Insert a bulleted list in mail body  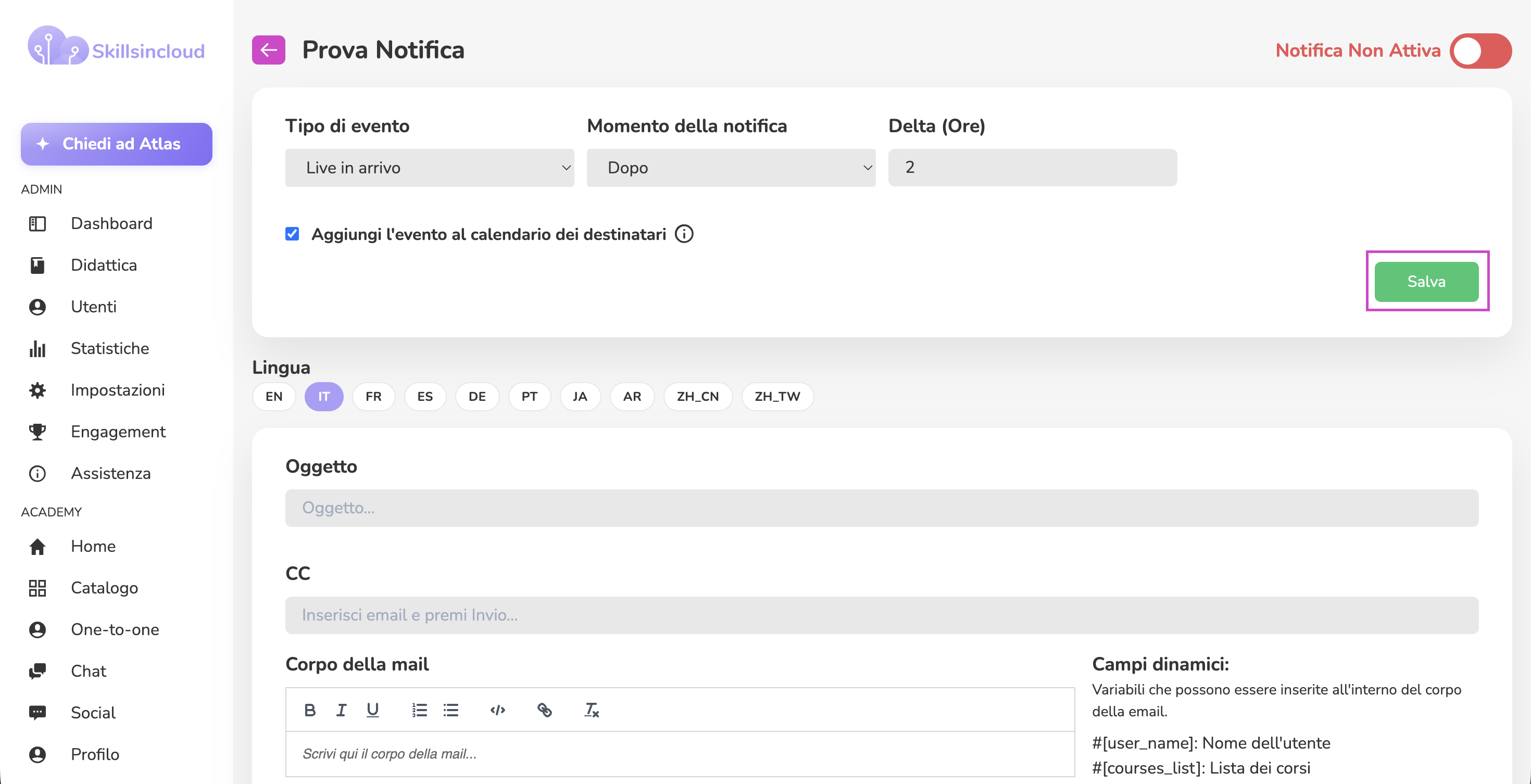pos(451,710)
